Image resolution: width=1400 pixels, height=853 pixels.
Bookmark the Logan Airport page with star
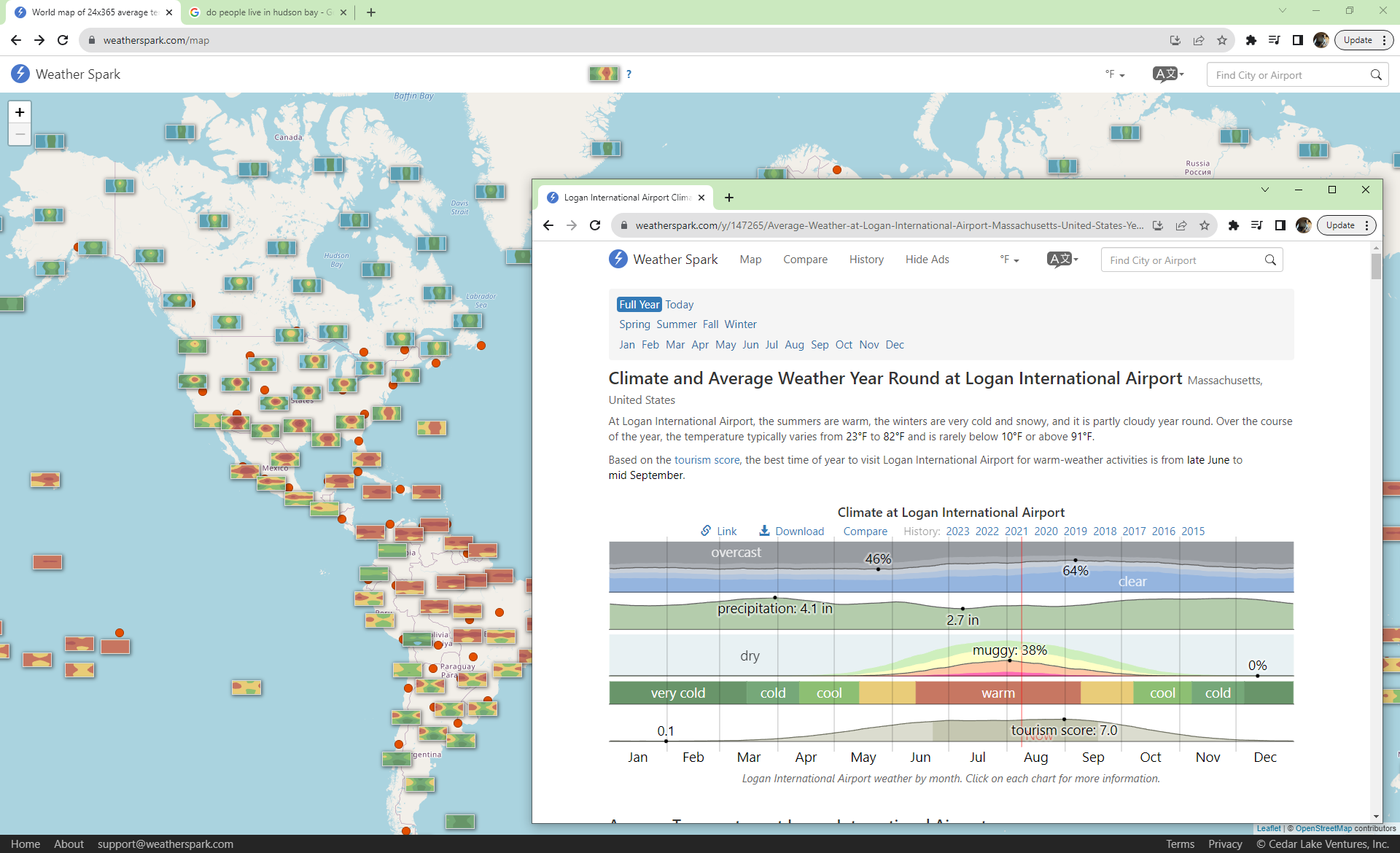[x=1205, y=225]
